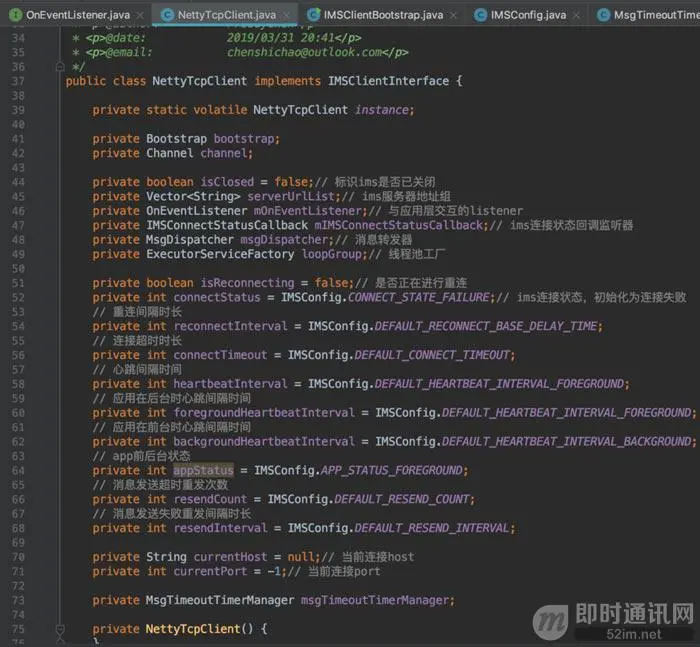
Task: Click the serverUrlList field name
Action: (291, 196)
